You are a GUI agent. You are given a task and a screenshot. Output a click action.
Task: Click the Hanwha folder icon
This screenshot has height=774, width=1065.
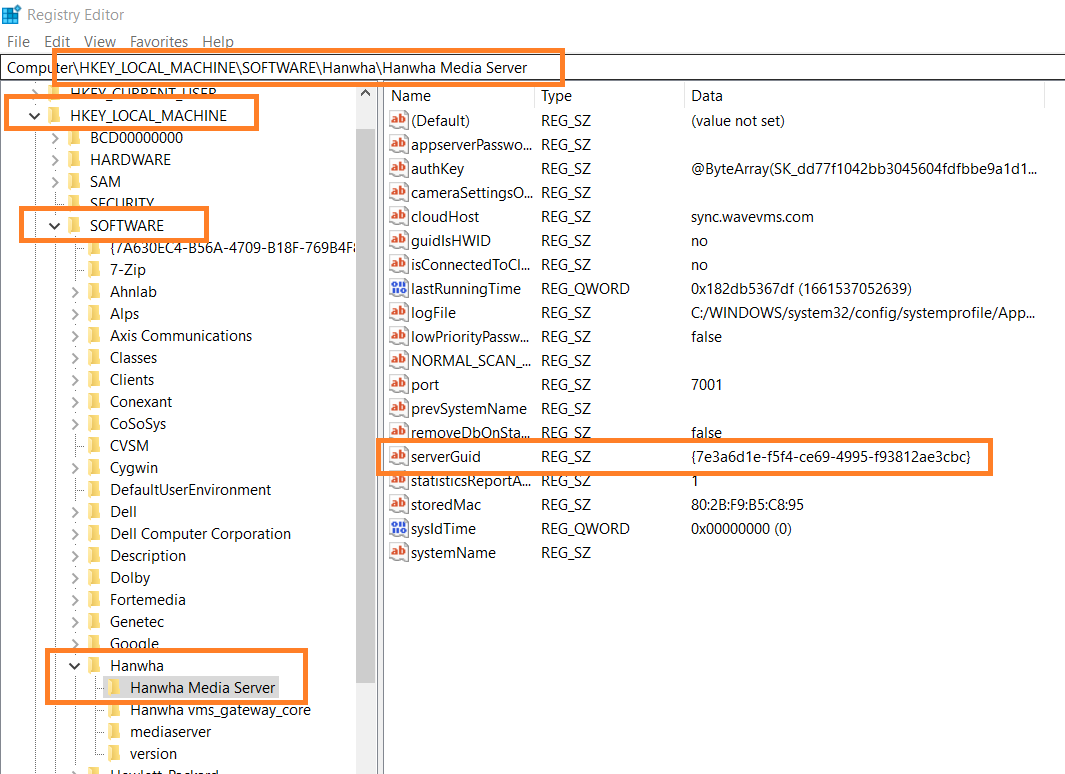[x=95, y=665]
